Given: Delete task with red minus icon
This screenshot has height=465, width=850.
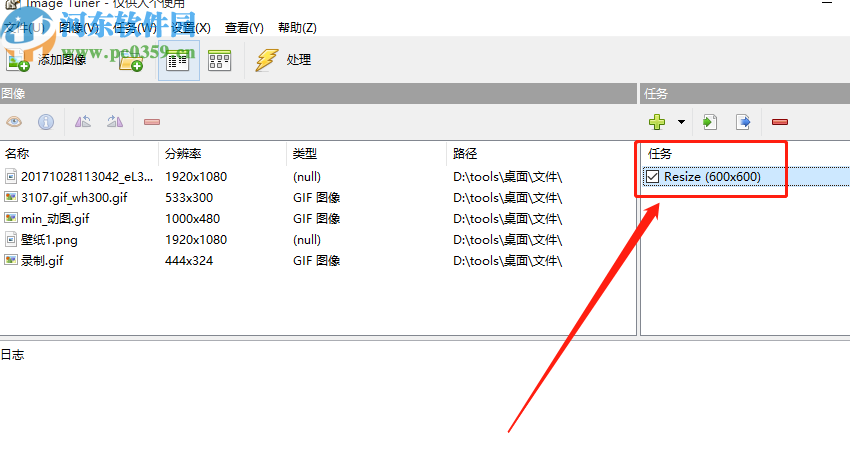Looking at the screenshot, I should point(780,122).
